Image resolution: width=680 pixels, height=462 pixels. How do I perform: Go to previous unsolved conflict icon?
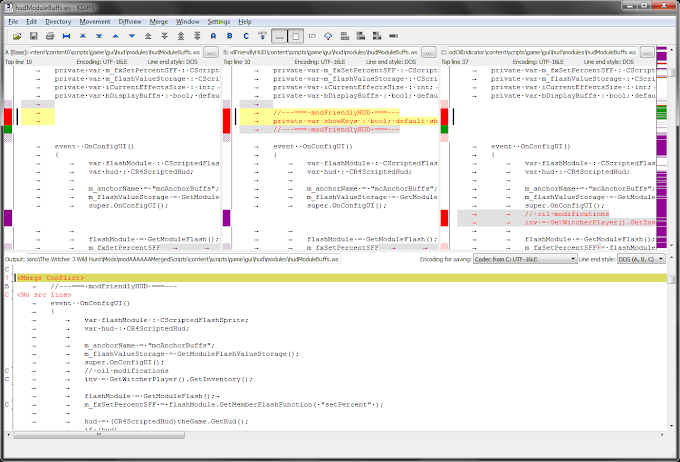[x=181, y=36]
